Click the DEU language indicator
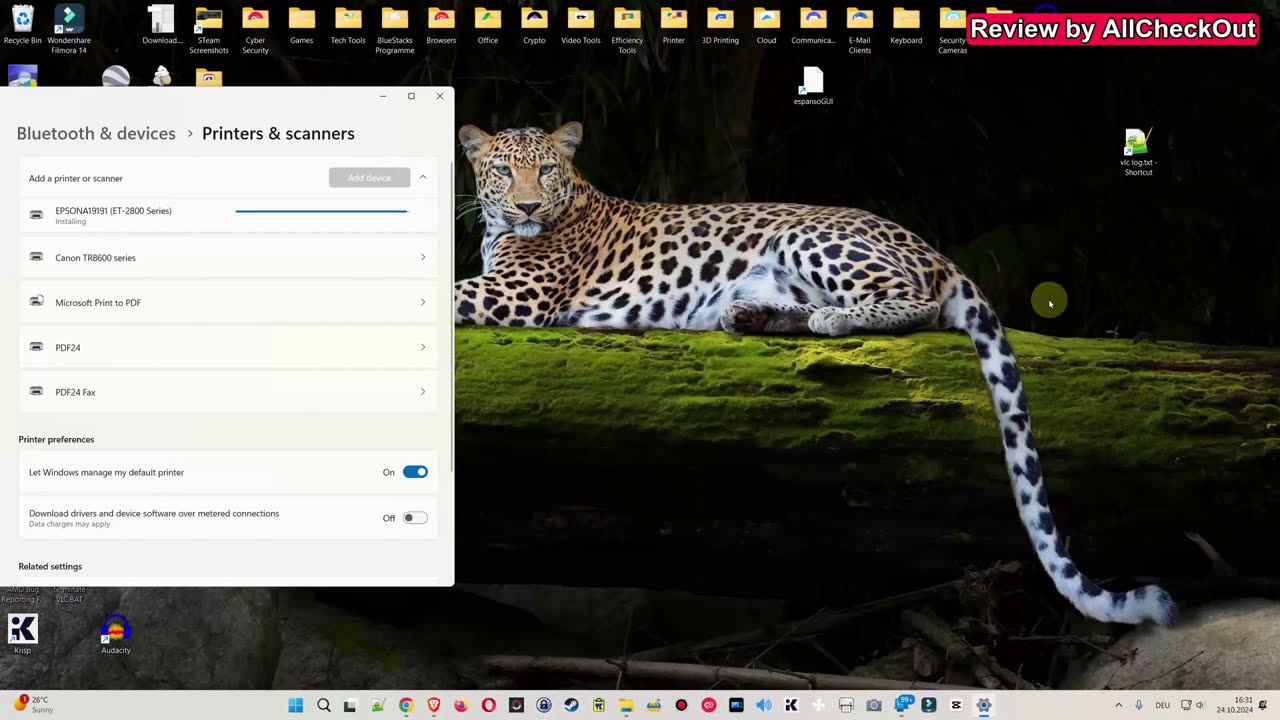Screen dimensions: 1280x720 tap(1162, 705)
